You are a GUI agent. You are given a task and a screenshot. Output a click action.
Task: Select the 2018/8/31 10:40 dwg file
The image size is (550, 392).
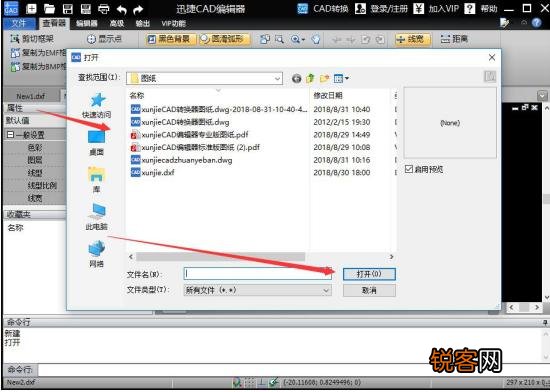[219, 109]
